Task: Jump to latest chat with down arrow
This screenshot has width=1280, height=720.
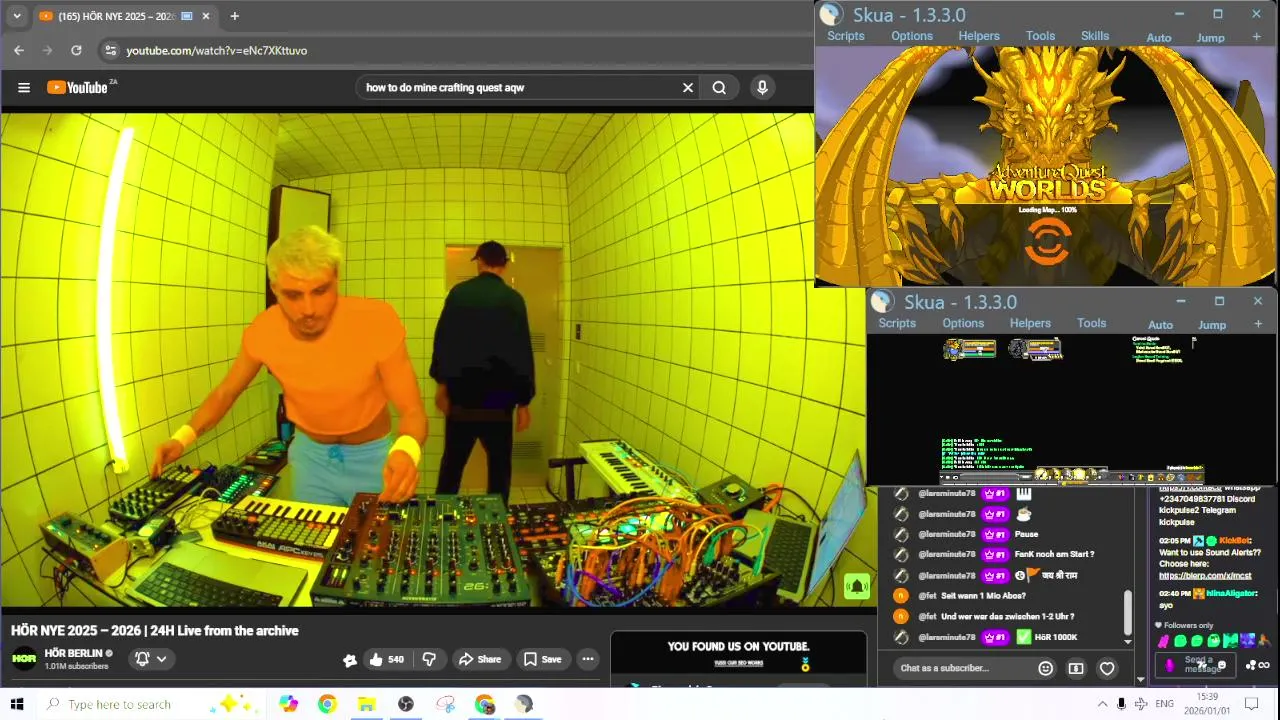Action: click(x=1128, y=640)
